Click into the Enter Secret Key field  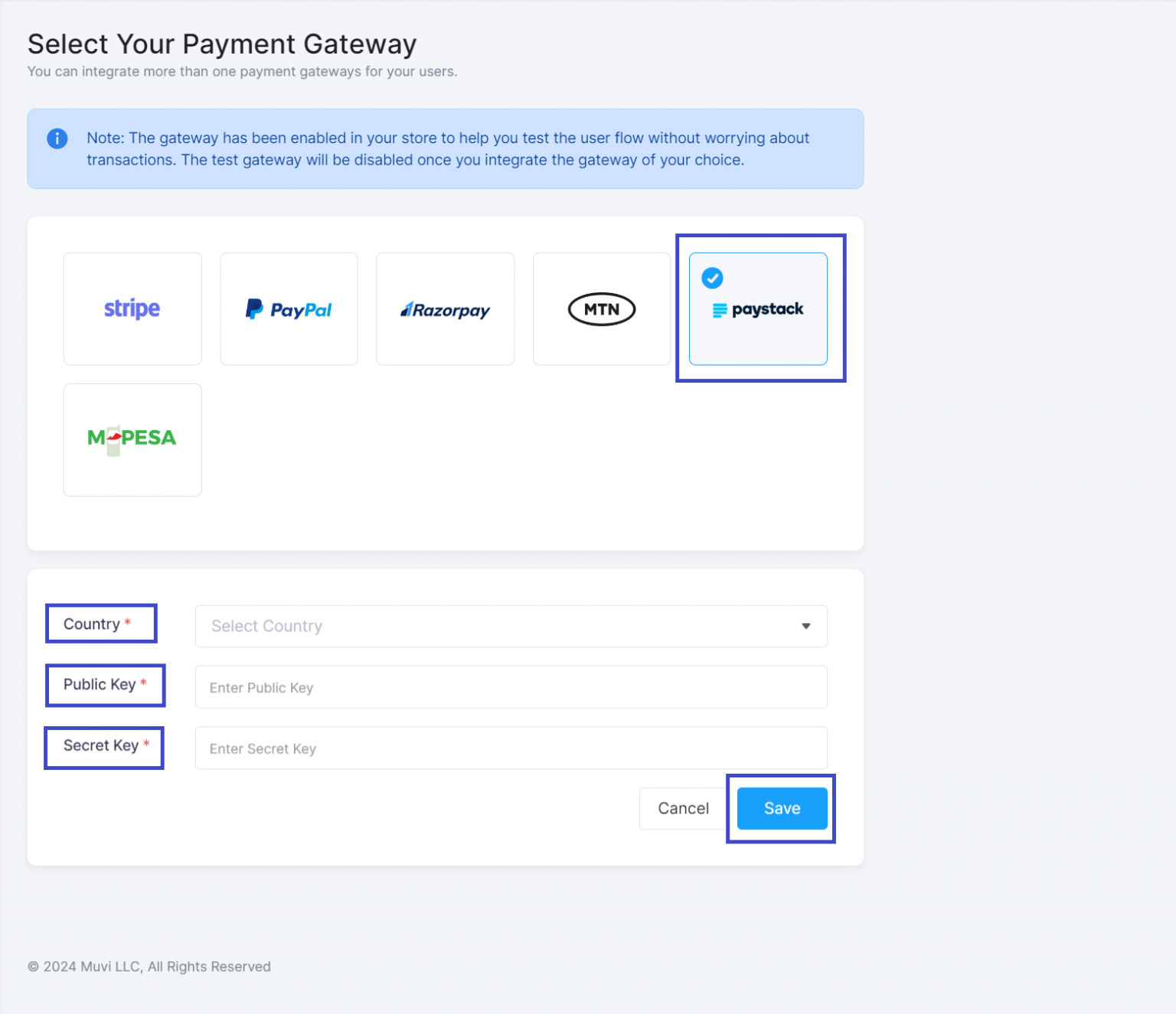511,748
